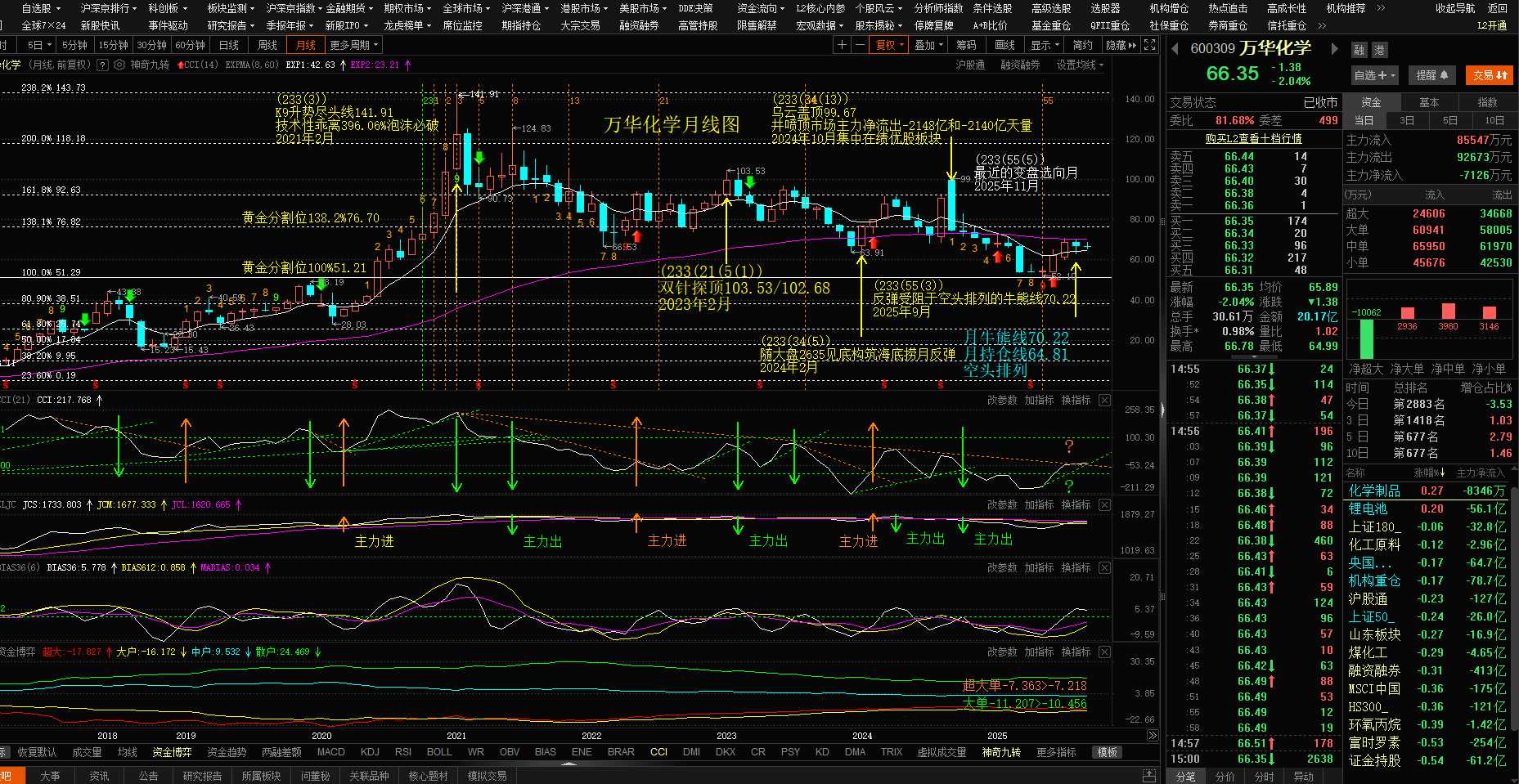Switch to 日线 daily period tab
The height and width of the screenshot is (784, 1519).
(x=229, y=45)
